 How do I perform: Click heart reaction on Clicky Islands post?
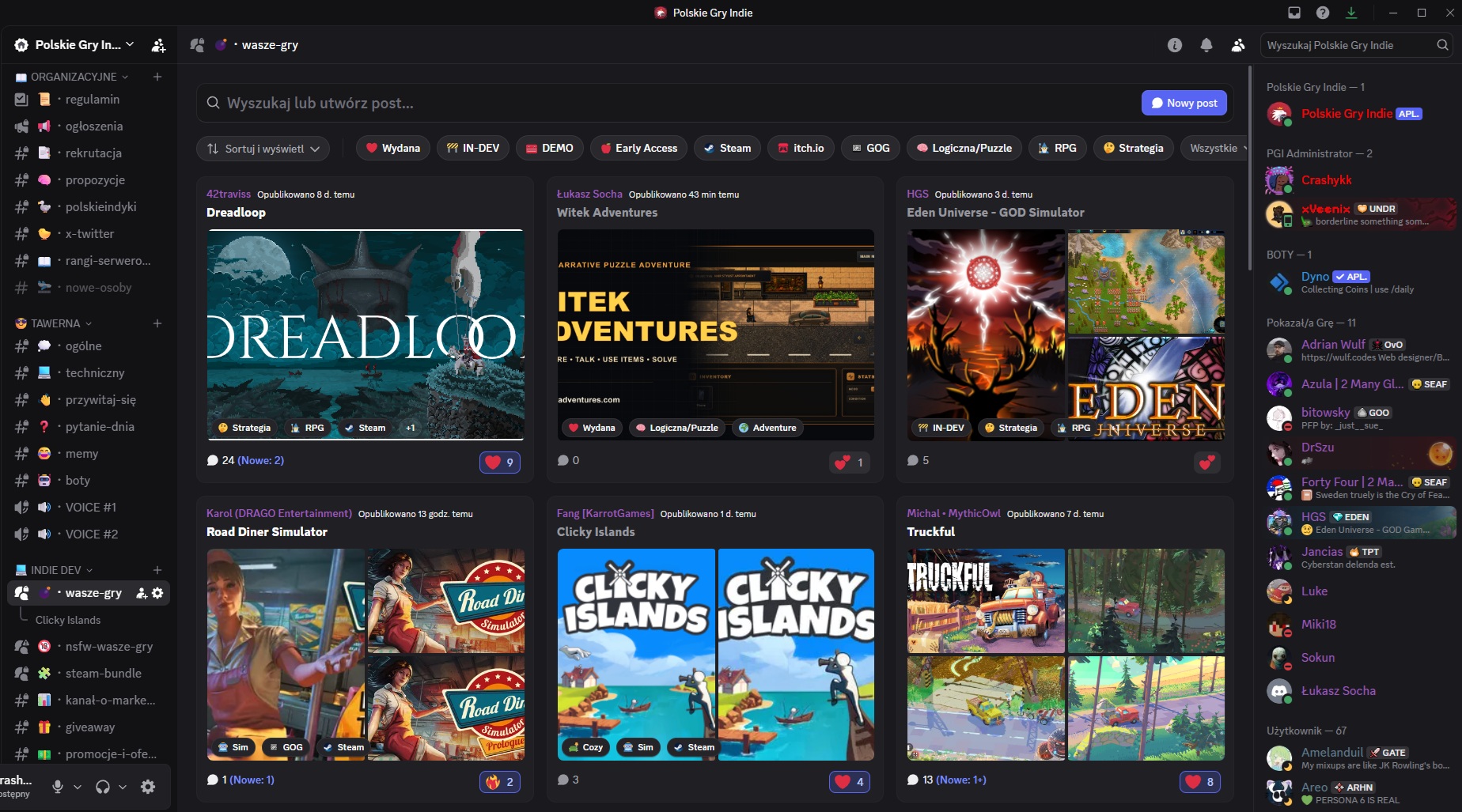(850, 782)
